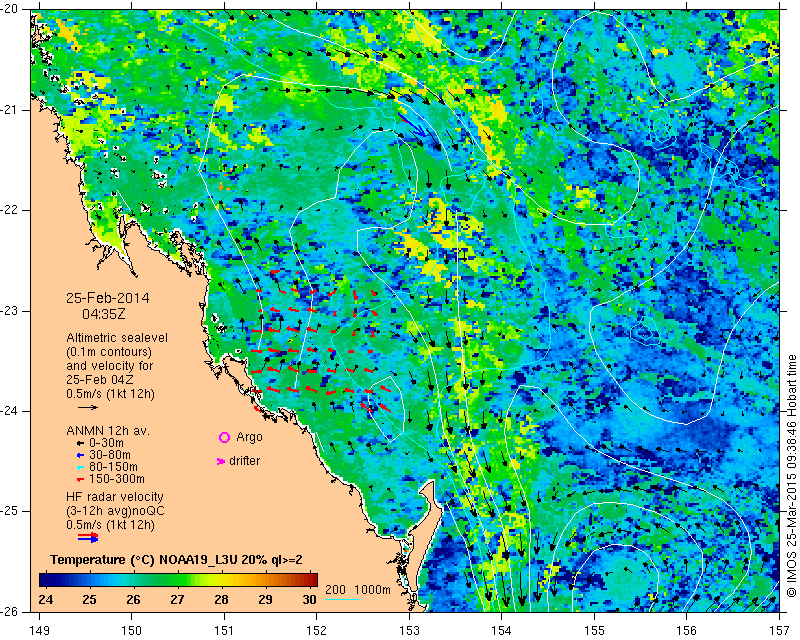Click the longitude axis label 149
The width and height of the screenshot is (800, 640).
[x=39, y=631]
